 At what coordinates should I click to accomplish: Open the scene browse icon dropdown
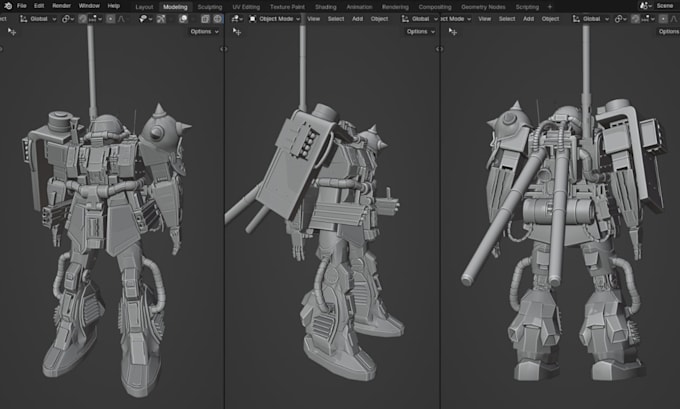(646, 6)
